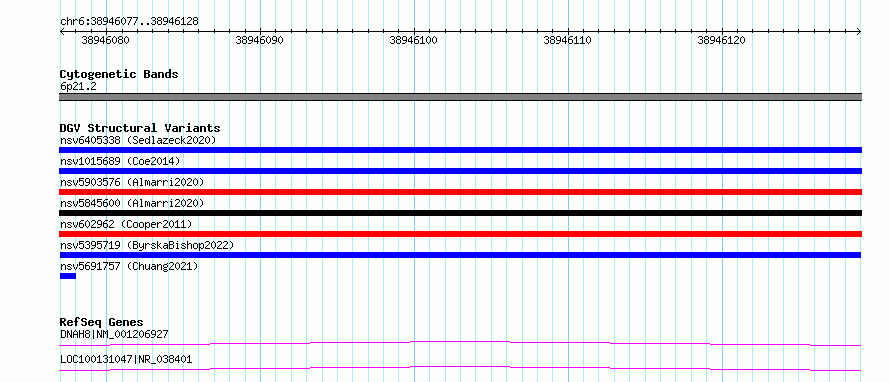The width and height of the screenshot is (890, 382).
Task: Select the gray 6p21.2 cytogenetic band bar
Action: (460, 97)
